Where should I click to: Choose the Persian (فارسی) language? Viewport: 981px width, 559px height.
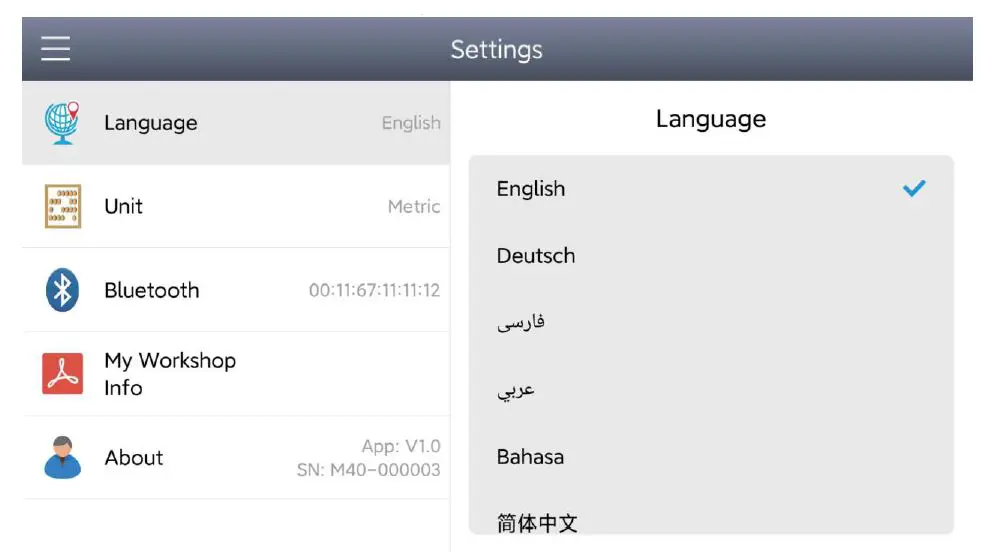[521, 323]
